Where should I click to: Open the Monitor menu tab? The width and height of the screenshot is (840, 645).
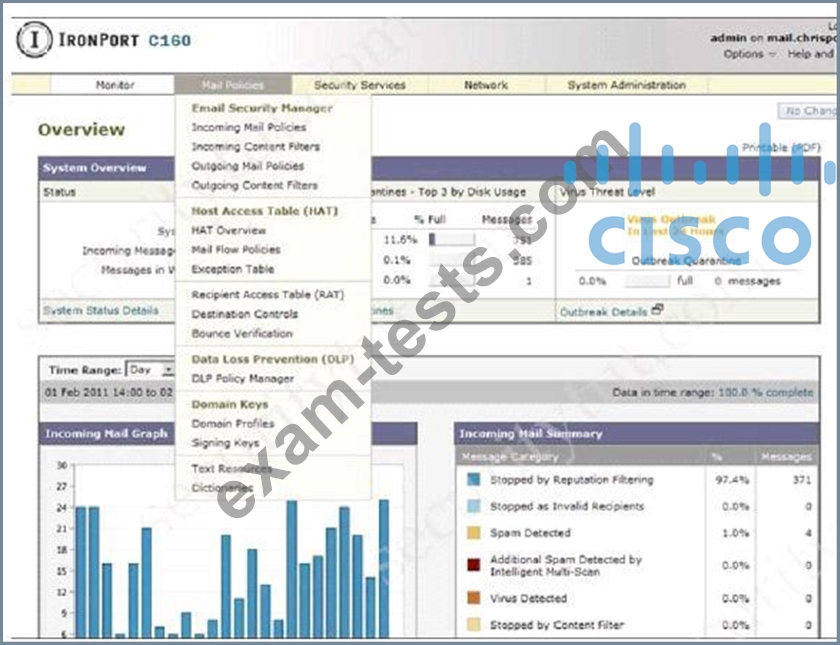(x=114, y=86)
